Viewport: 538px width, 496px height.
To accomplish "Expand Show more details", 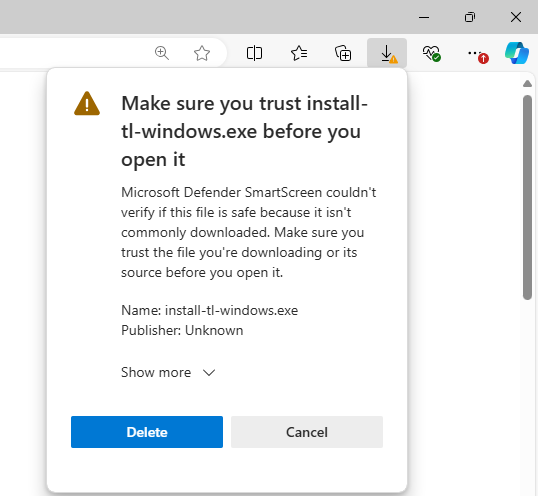I will pos(168,372).
